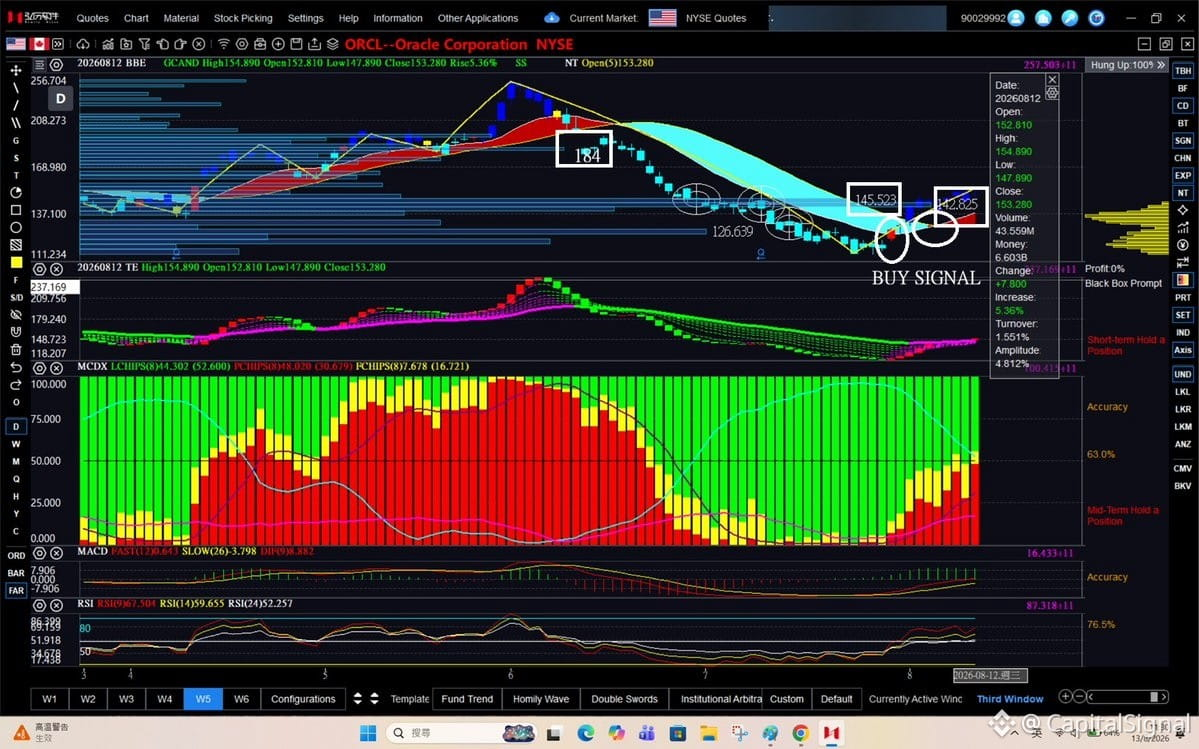Select the Fund Trend template
Screen dimensions: 1199x749
(x=467, y=699)
